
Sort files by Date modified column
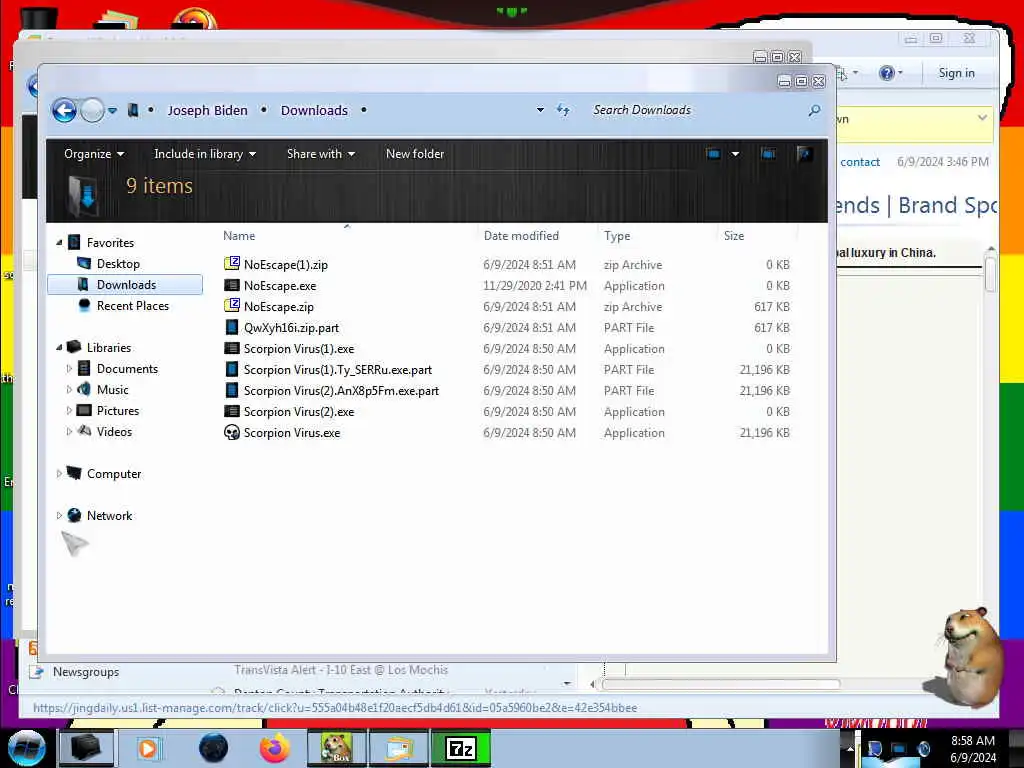[x=521, y=236]
